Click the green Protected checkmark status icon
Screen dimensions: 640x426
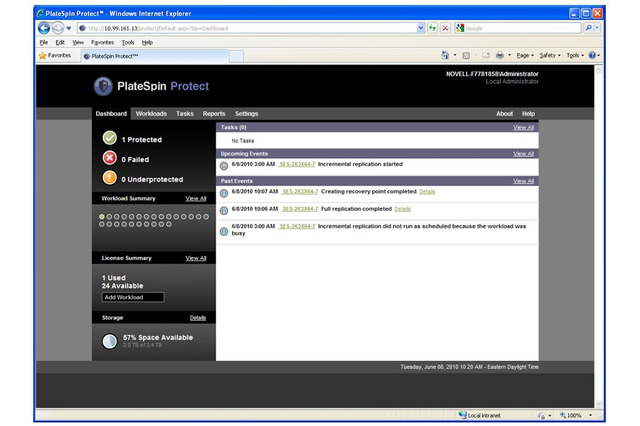point(109,138)
